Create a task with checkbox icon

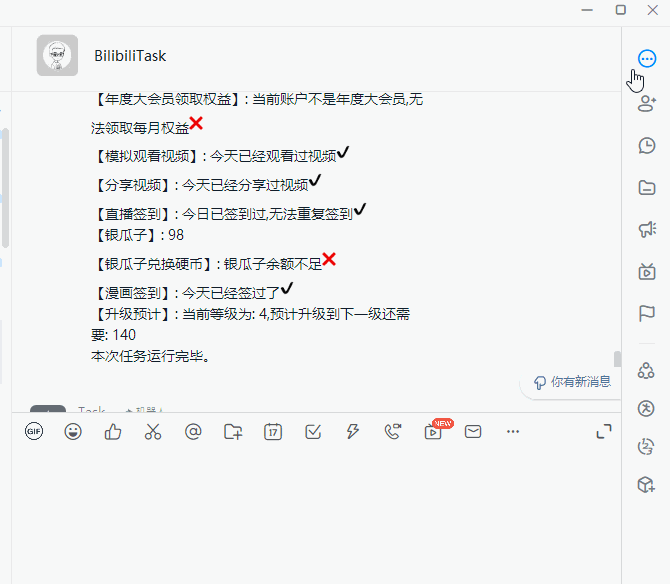313,431
